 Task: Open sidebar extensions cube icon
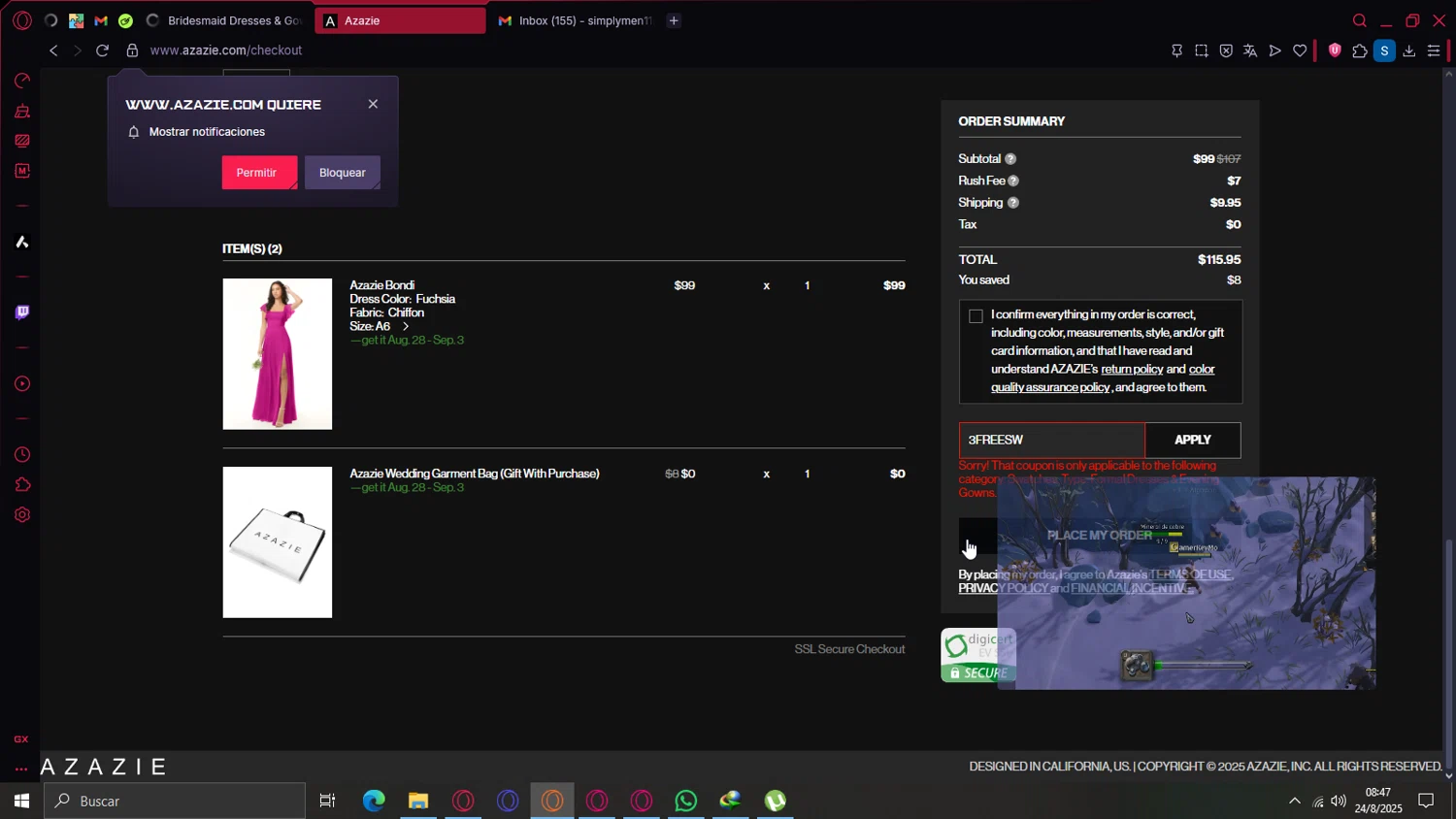point(22,485)
